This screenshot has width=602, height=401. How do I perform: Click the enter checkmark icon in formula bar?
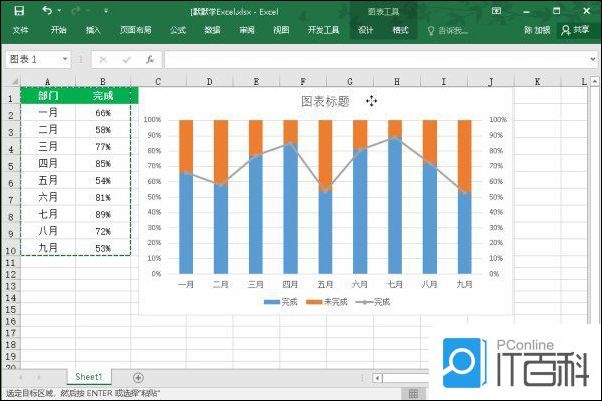(126, 60)
